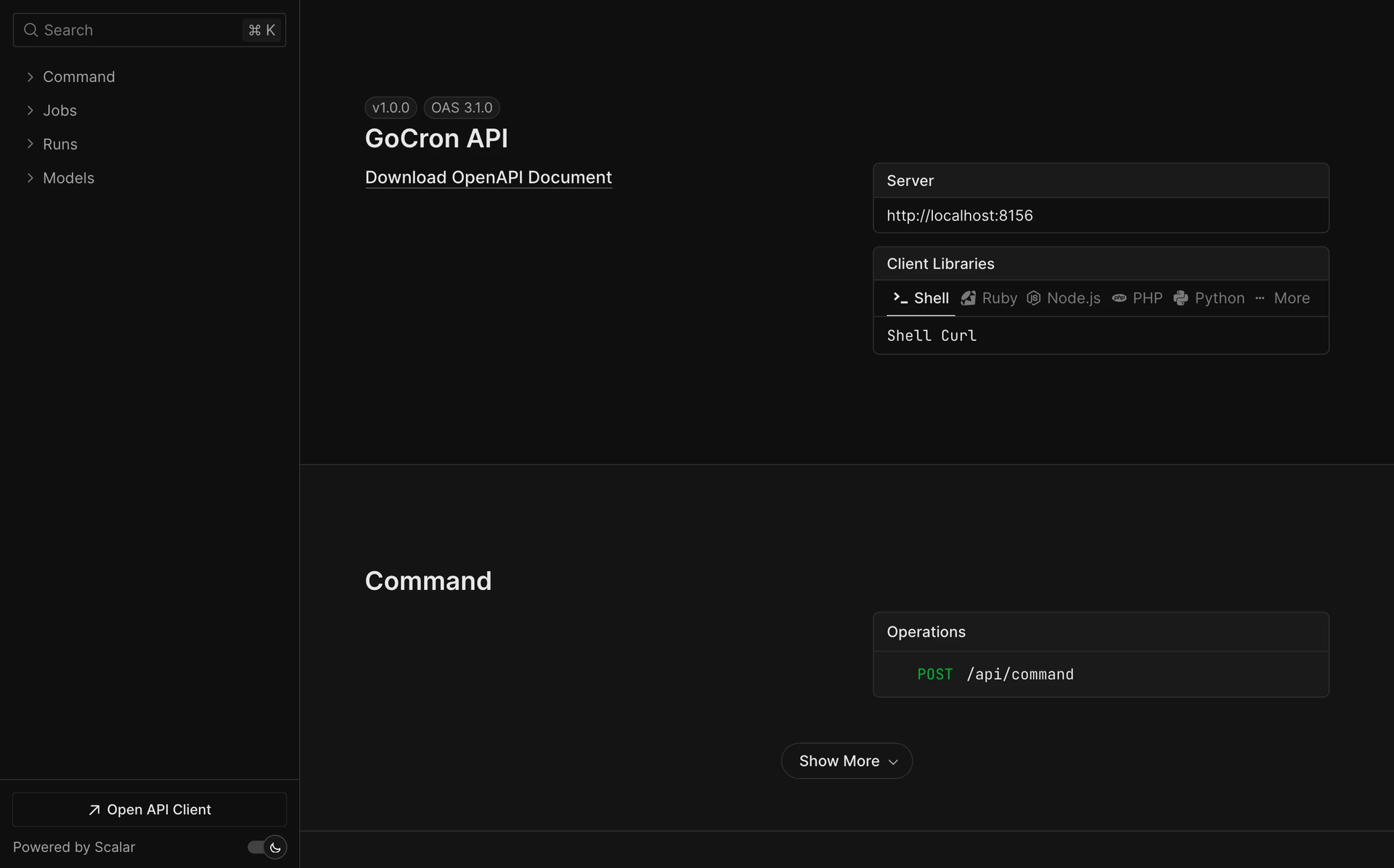Click the Shell Curl label

932,335
